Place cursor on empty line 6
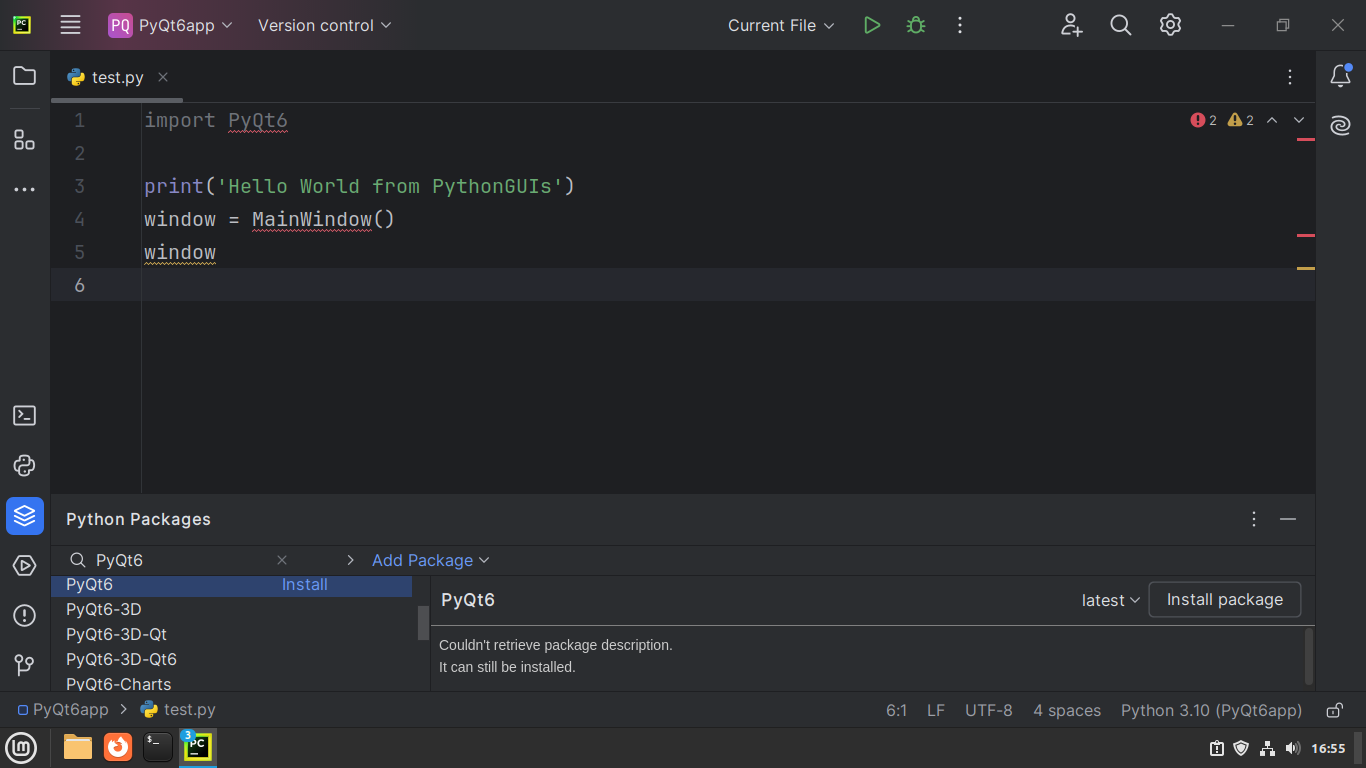 coord(728,285)
